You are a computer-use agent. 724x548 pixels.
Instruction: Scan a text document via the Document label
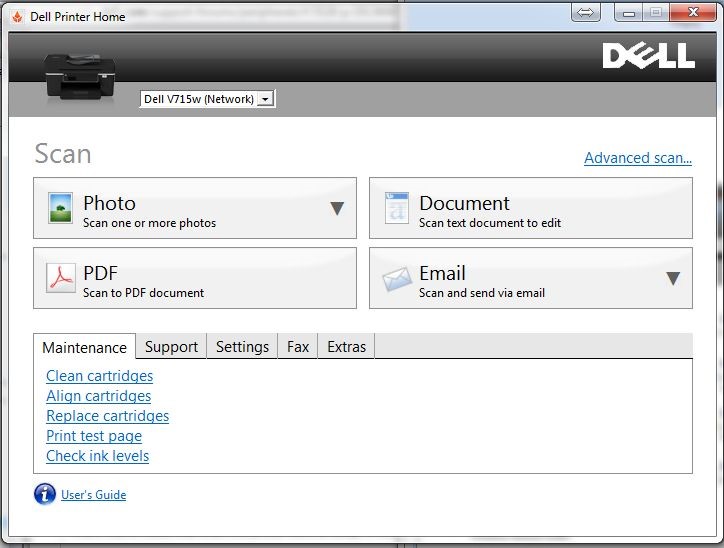point(464,203)
